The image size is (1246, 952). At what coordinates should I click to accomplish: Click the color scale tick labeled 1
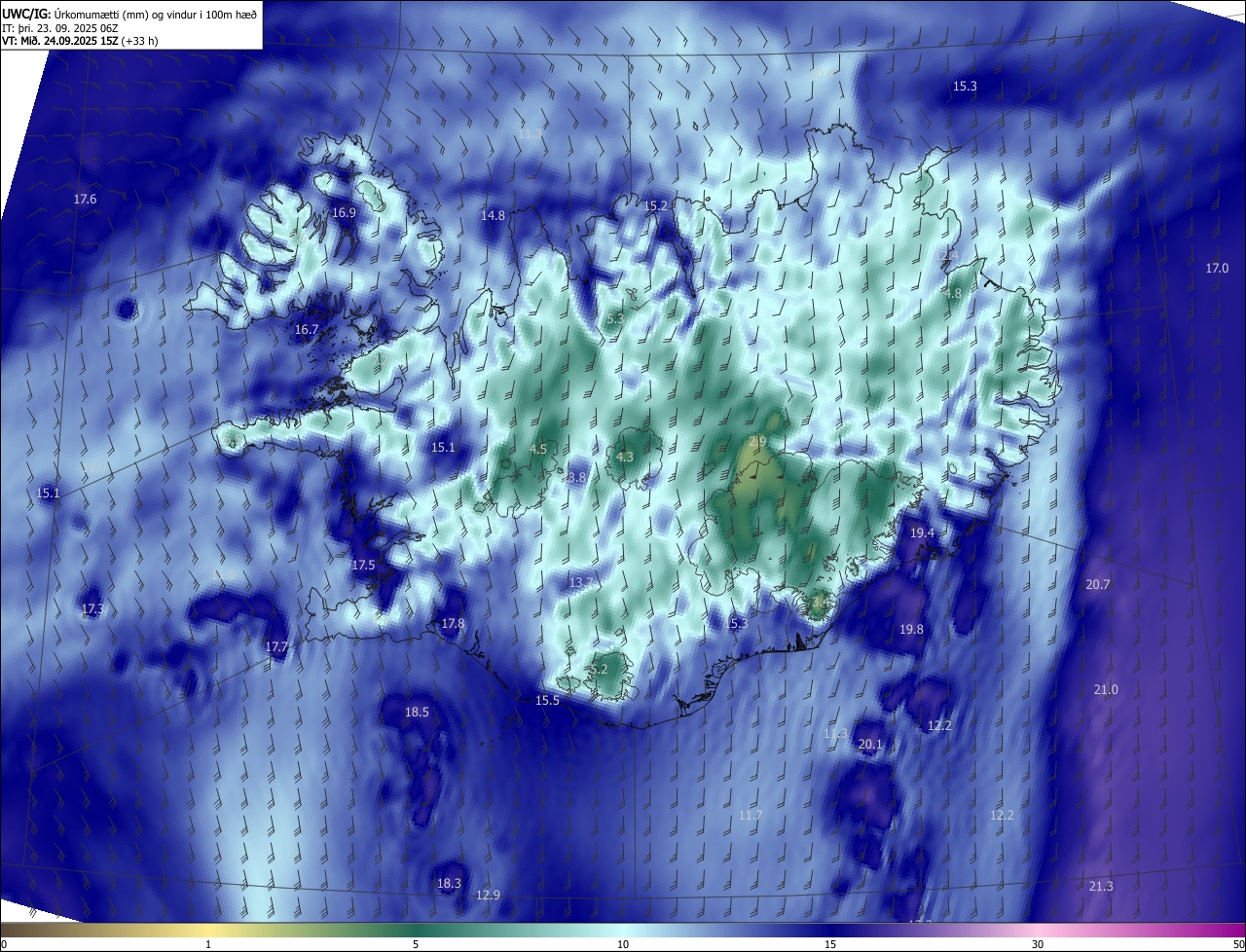tap(208, 945)
